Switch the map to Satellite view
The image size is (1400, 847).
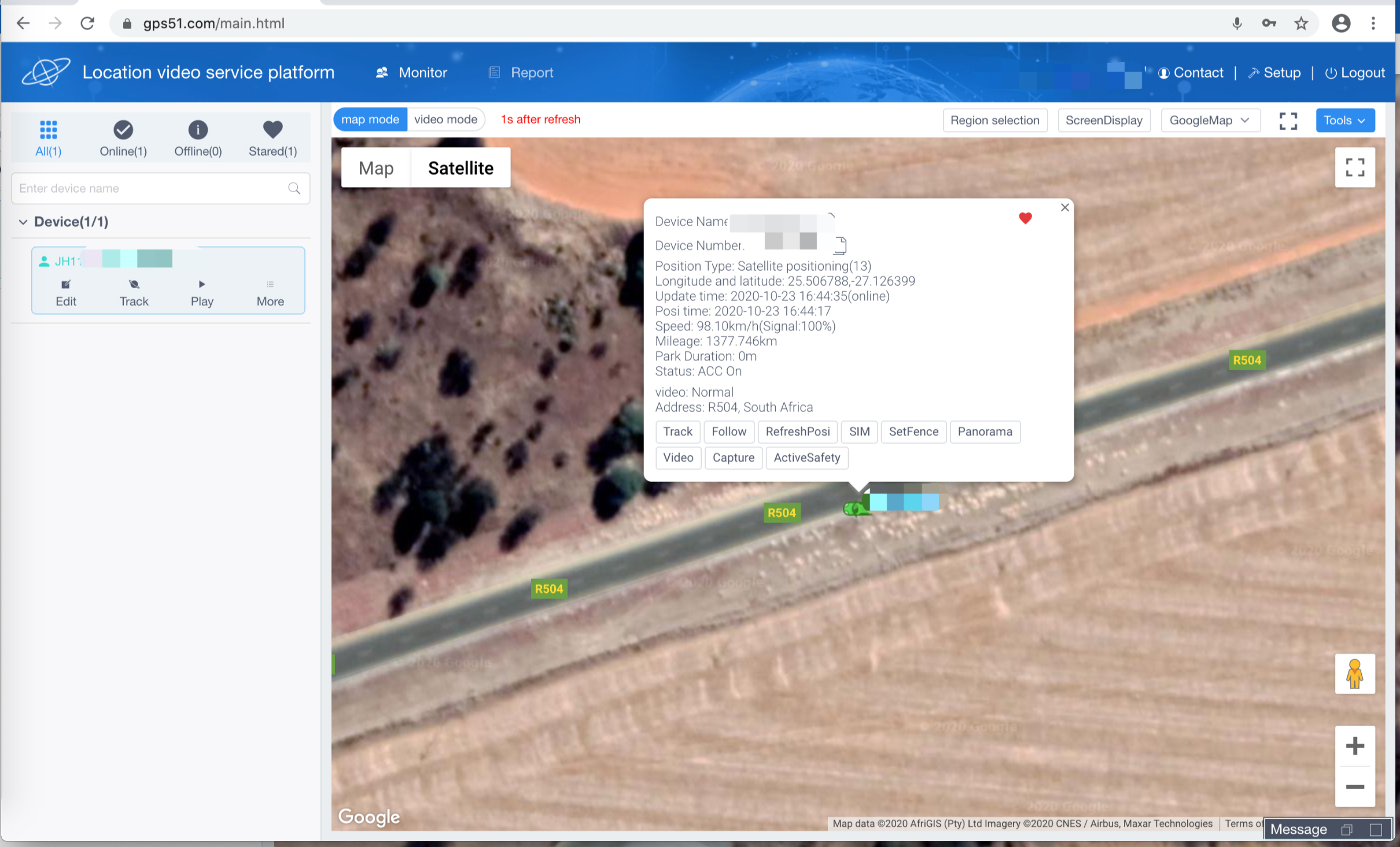[460, 168]
